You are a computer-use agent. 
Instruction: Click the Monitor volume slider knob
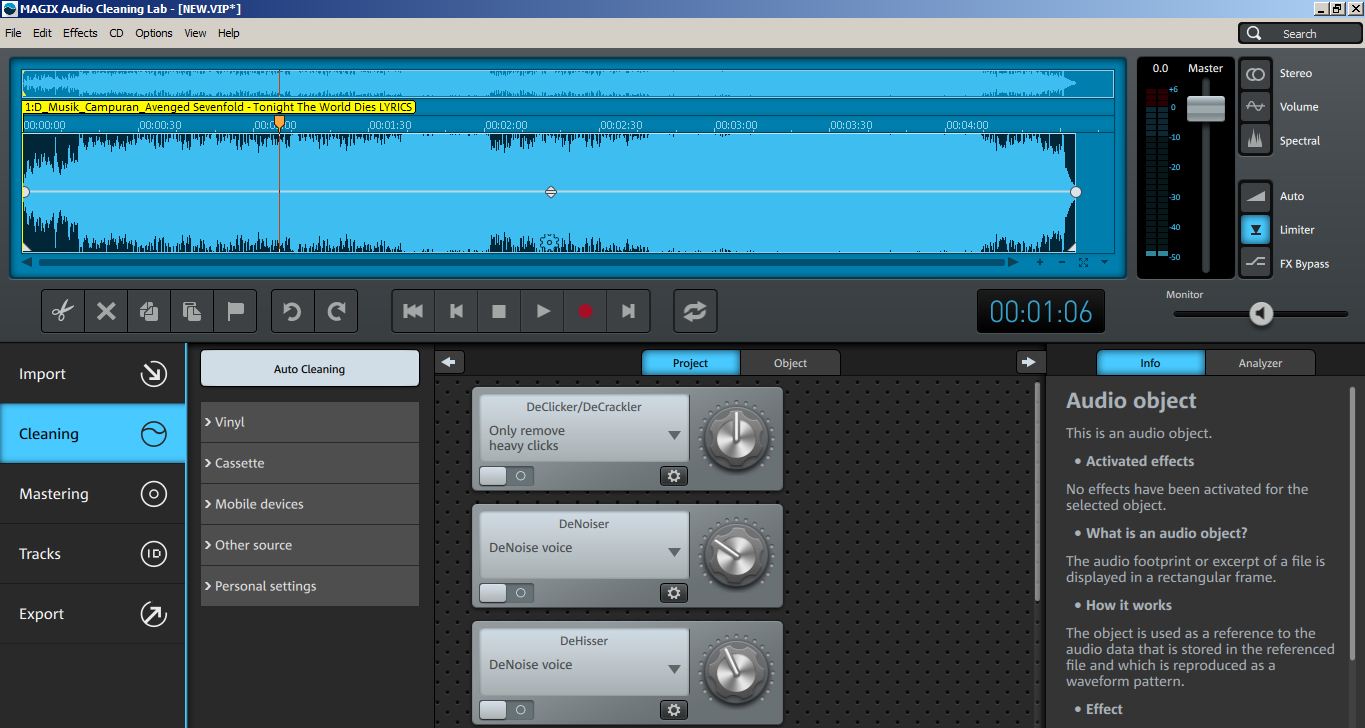(1261, 314)
